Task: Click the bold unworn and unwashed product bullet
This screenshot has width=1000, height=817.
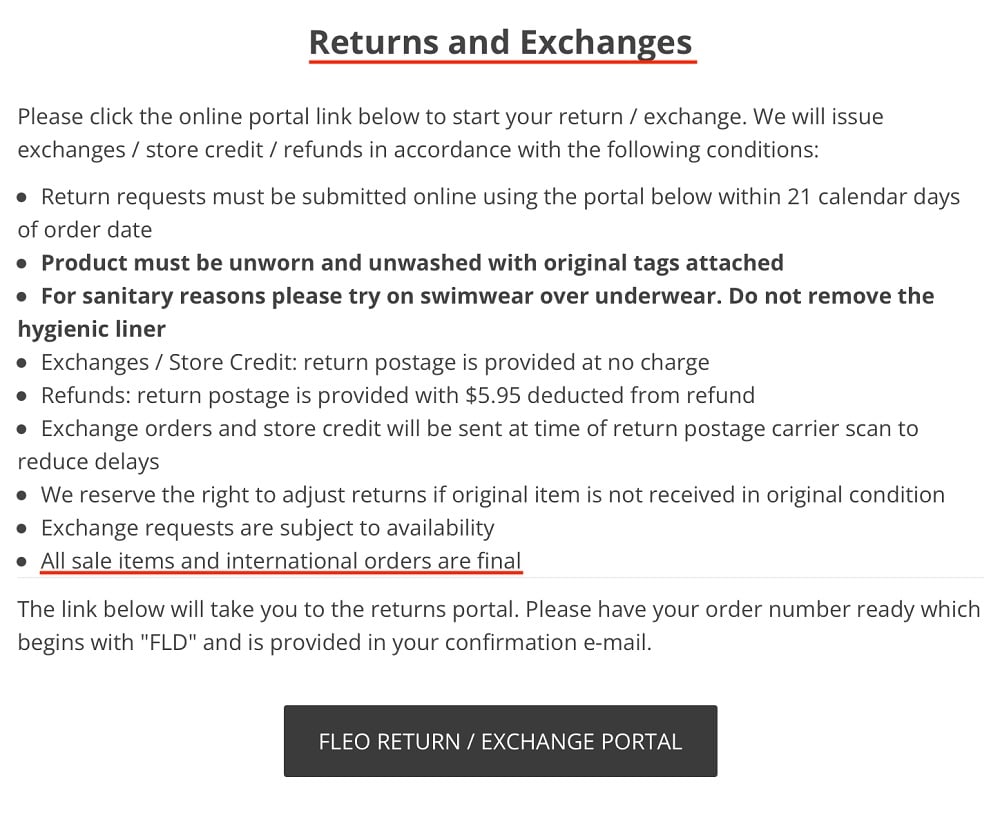Action: 411,262
